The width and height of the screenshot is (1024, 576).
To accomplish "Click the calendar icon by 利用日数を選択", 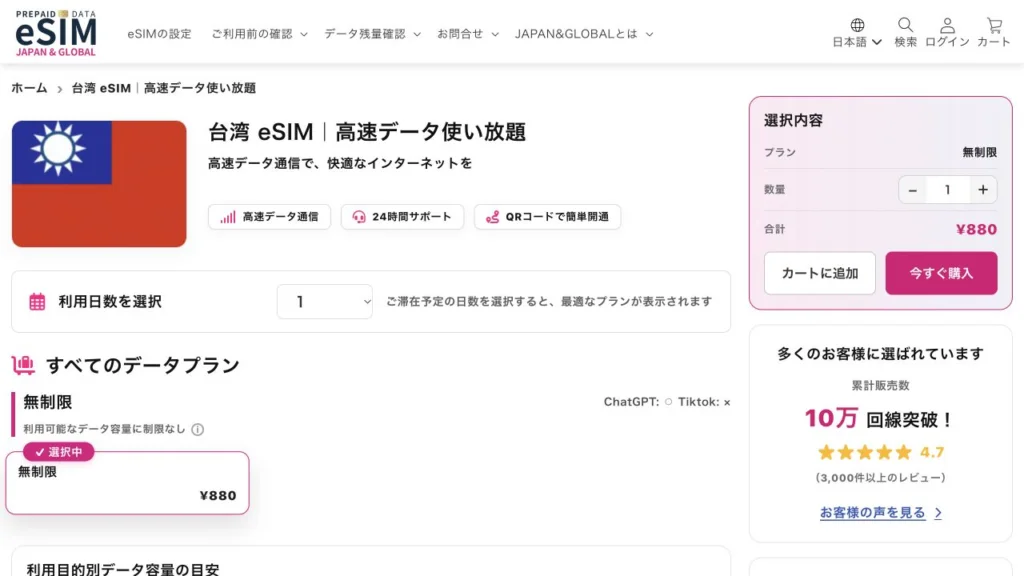I will [37, 302].
